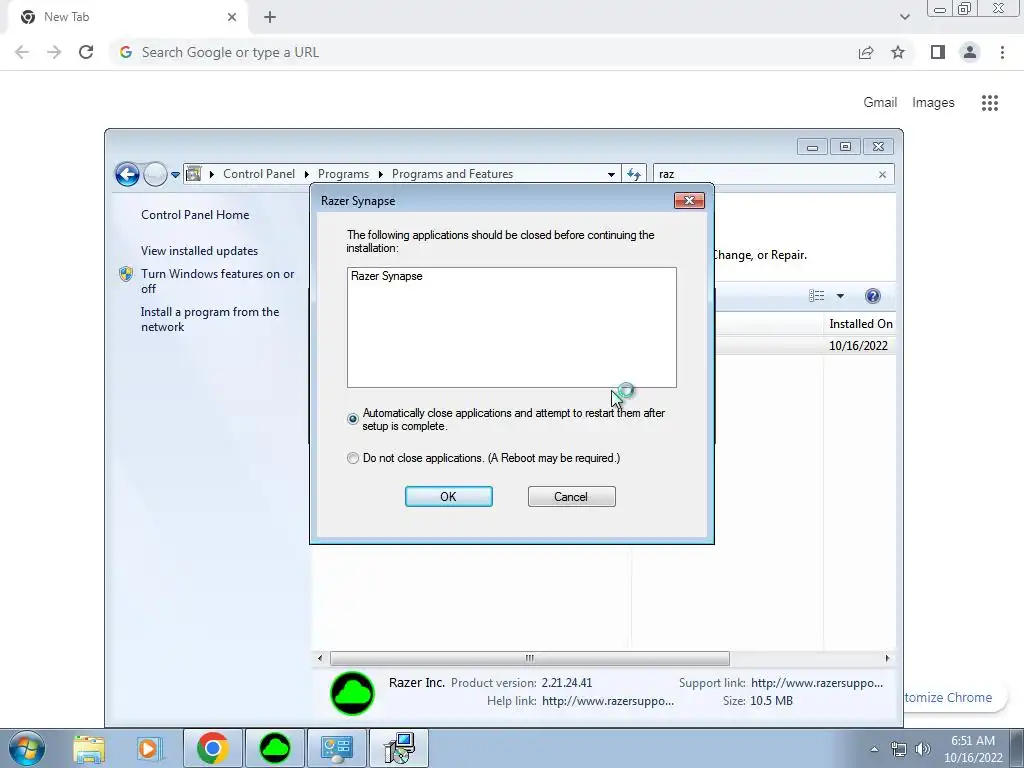Open Images link in Chrome
Screen dimensions: 1024x768
tap(933, 103)
